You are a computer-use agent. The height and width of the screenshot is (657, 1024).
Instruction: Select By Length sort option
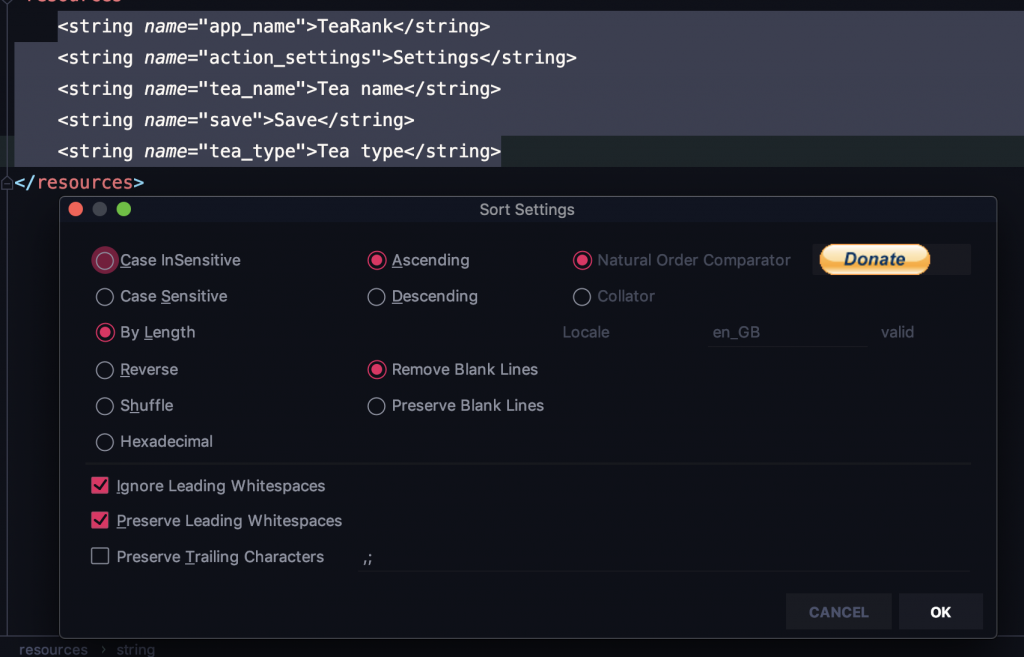click(x=105, y=333)
